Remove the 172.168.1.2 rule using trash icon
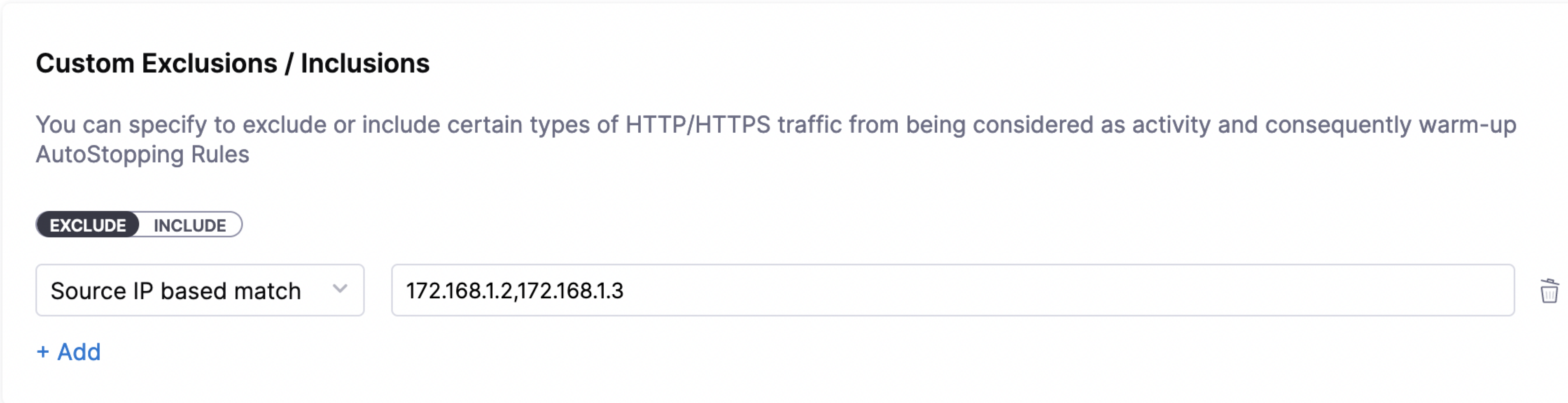This screenshot has height=403, width=1568. [x=1549, y=291]
